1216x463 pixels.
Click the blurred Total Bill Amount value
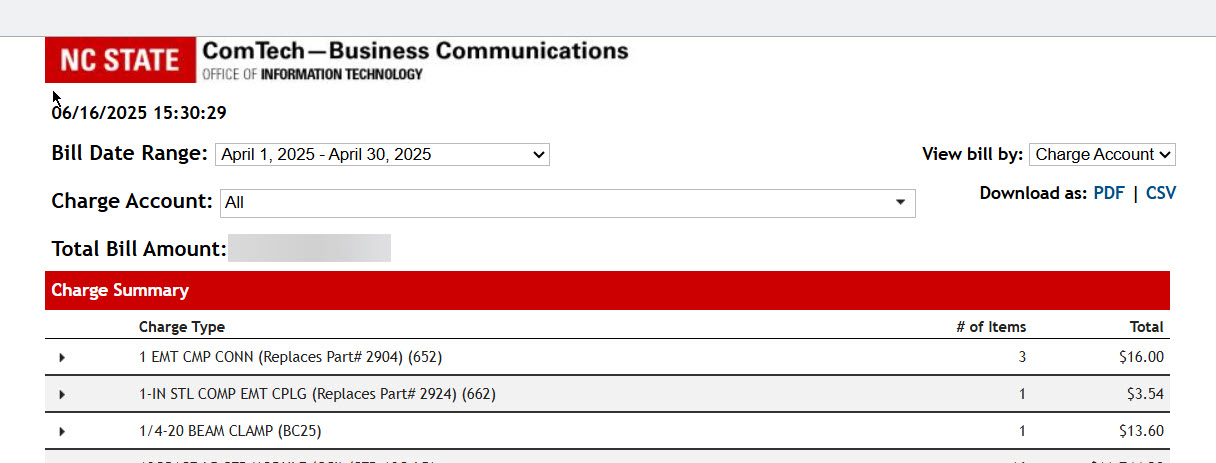pos(309,249)
